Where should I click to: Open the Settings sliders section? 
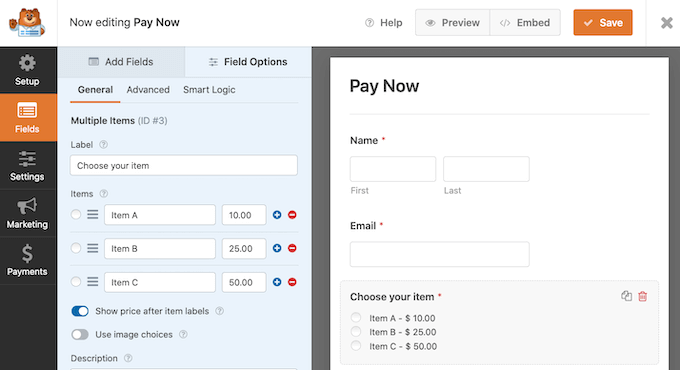[x=27, y=165]
